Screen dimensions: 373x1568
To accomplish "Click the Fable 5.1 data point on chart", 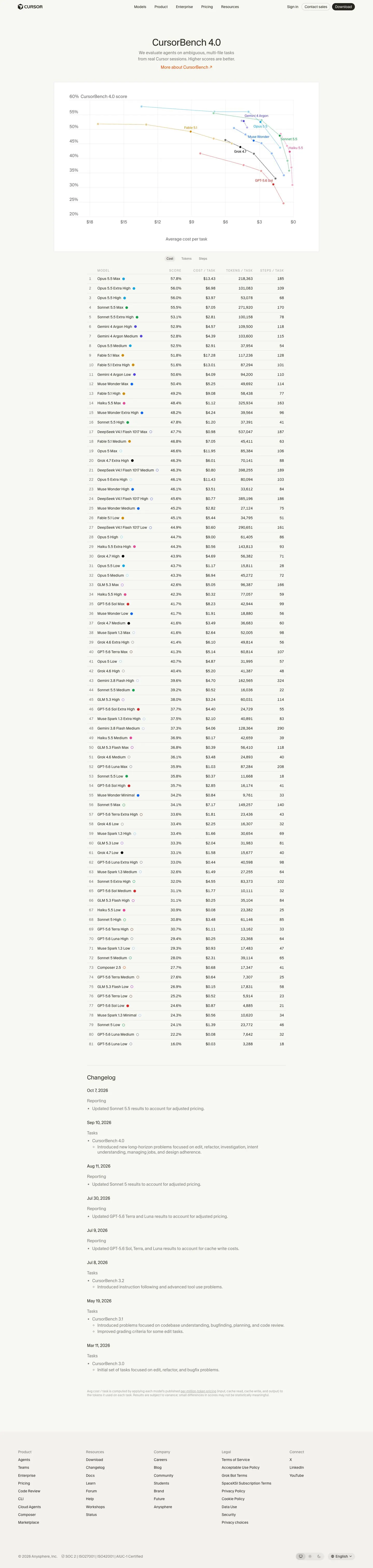I will click(x=190, y=131).
